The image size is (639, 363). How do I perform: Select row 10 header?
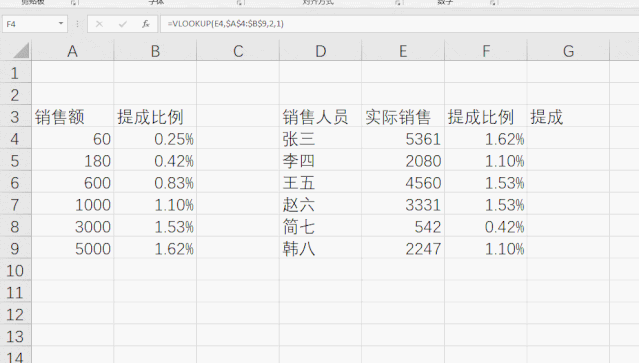click(15, 270)
